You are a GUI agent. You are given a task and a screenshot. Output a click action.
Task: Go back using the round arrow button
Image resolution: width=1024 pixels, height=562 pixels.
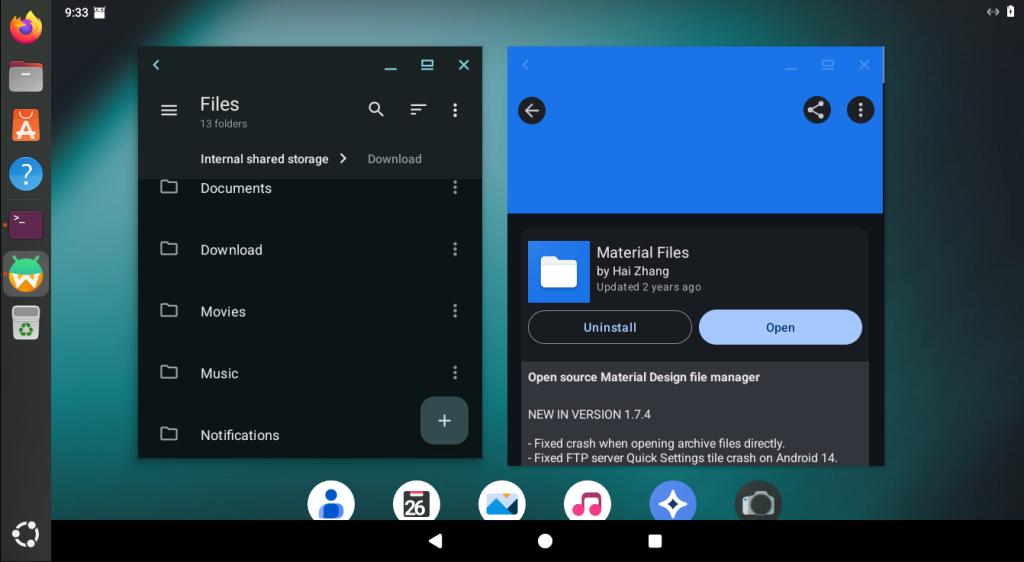click(532, 110)
